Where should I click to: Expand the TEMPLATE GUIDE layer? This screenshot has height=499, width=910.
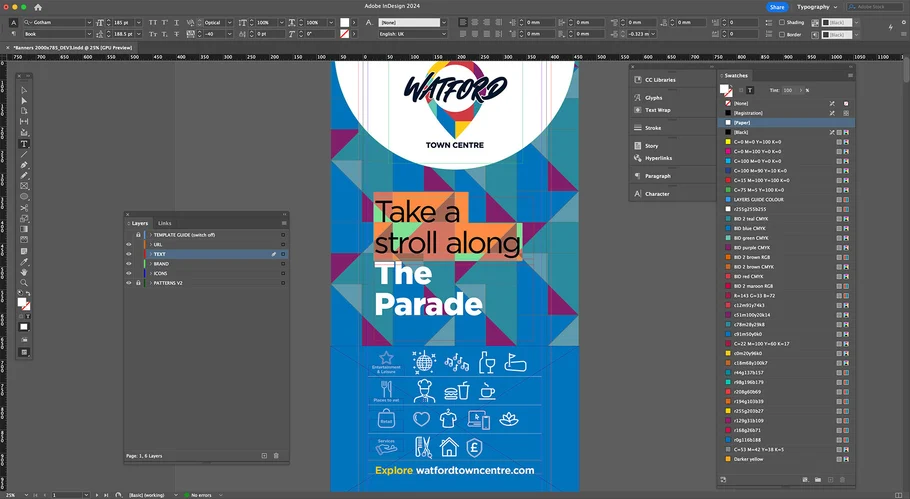[x=151, y=235]
